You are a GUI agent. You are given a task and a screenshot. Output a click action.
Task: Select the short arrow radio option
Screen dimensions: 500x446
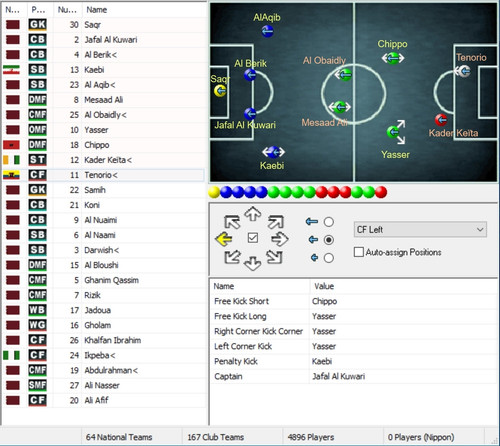(x=328, y=258)
